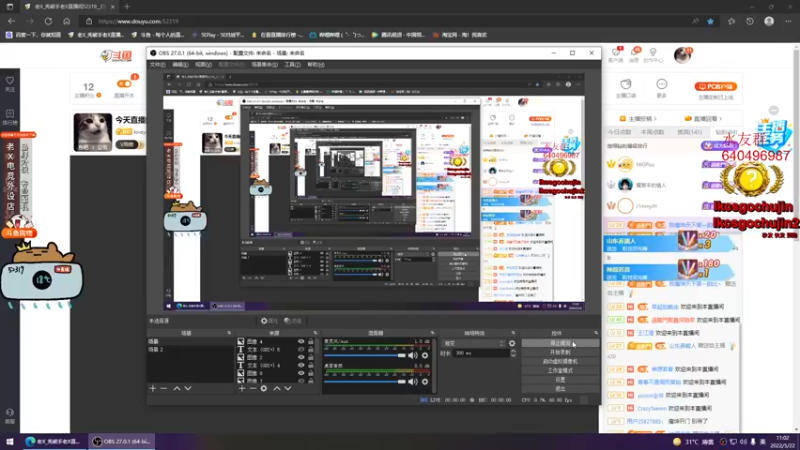Open the scene transition type dropdown
This screenshot has height=450, width=800.
tap(473, 343)
